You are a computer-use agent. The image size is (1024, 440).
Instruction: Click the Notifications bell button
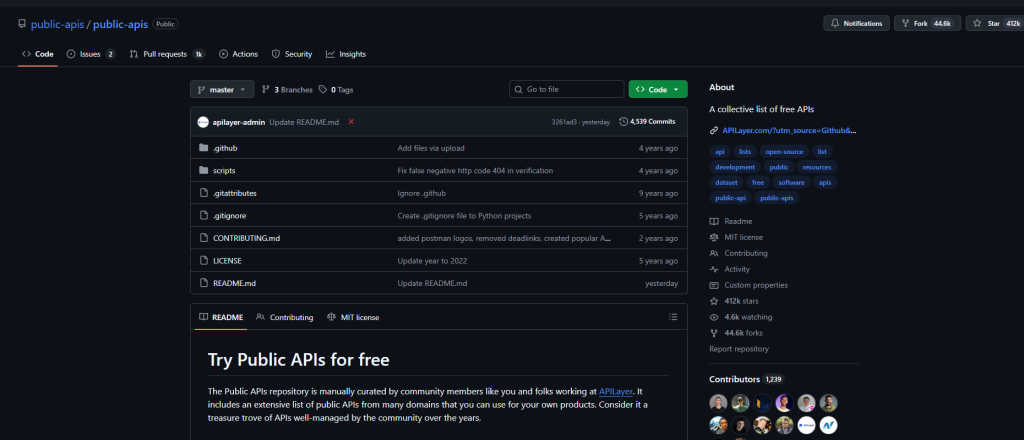pos(856,24)
